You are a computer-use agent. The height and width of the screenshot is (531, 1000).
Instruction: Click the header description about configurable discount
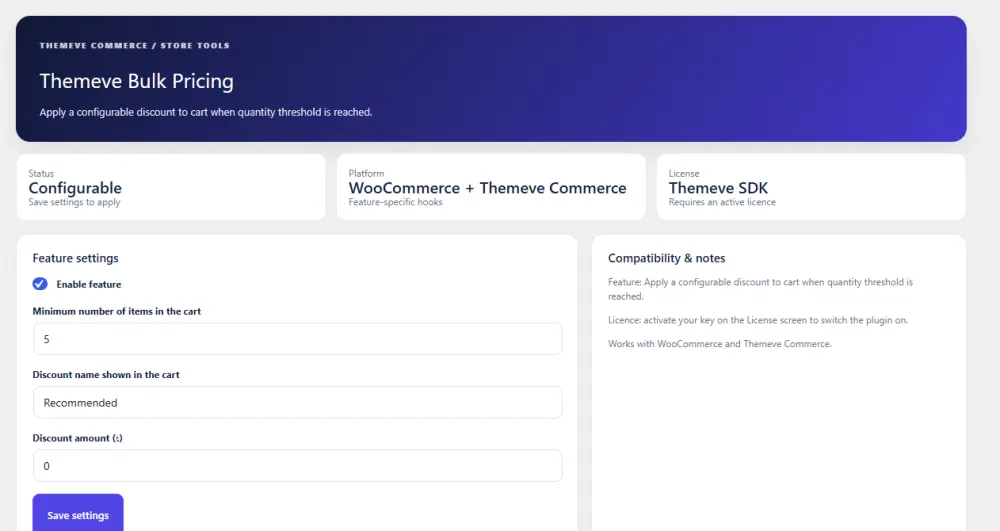coord(205,112)
